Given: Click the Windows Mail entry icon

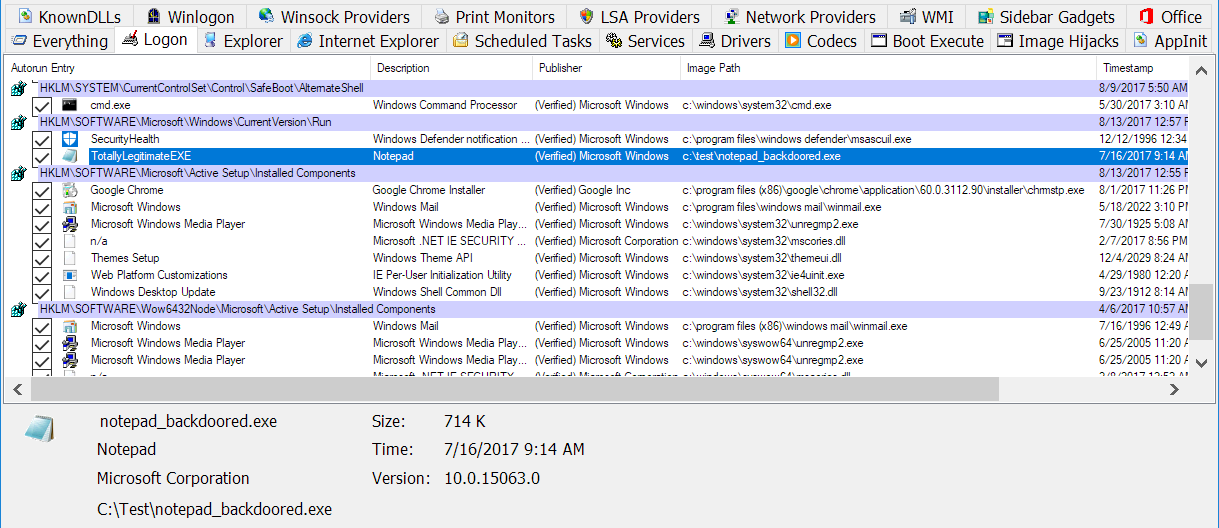Looking at the screenshot, I should pos(70,207).
